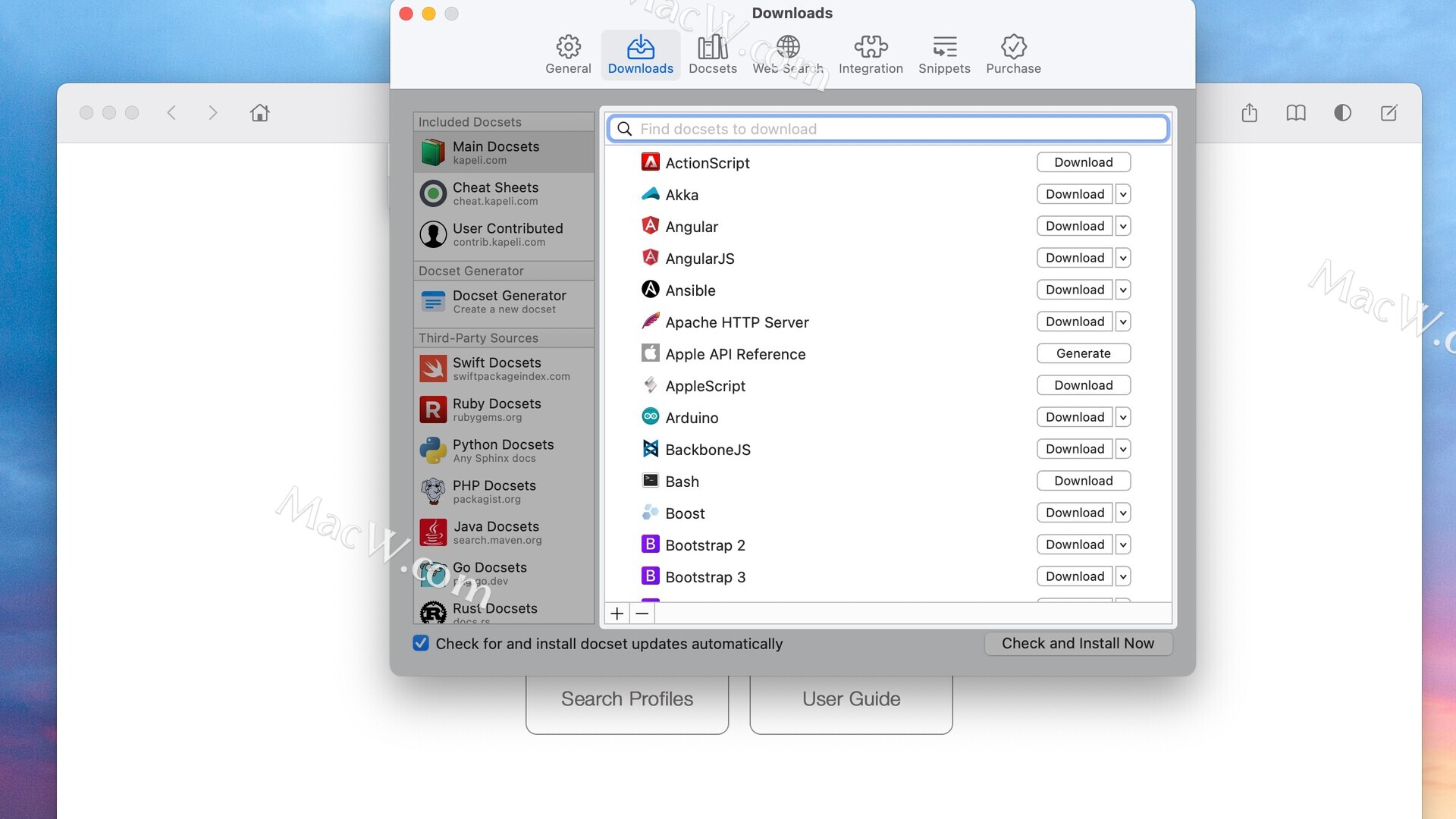Expand Bootstrap 2 version dropdown
This screenshot has width=1456, height=819.
[1123, 544]
